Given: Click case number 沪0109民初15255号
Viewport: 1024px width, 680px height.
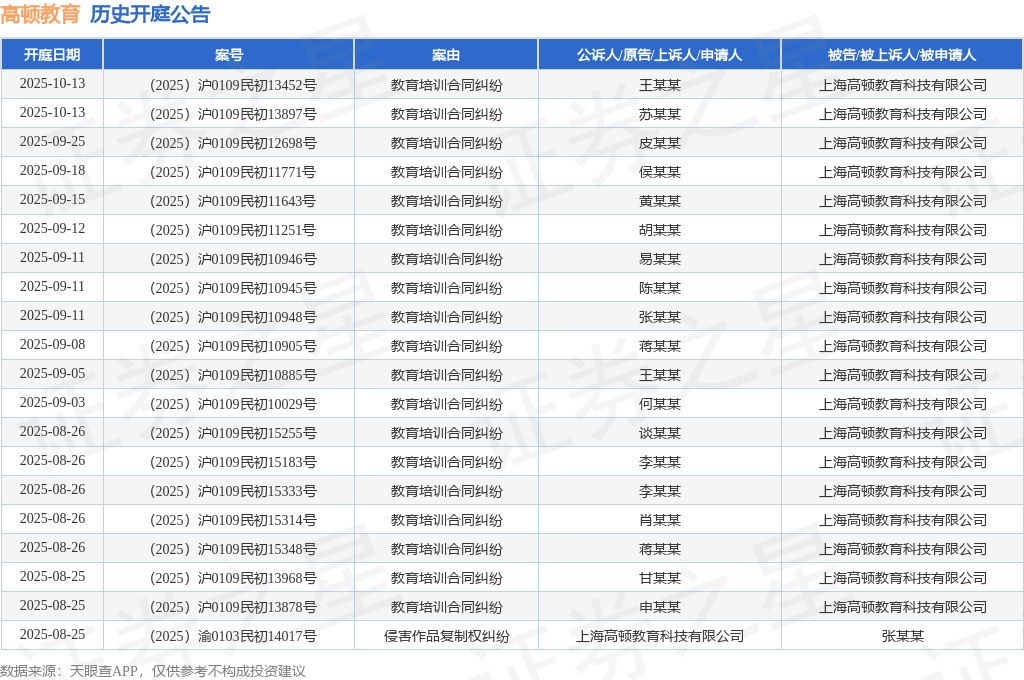Looking at the screenshot, I should point(257,433).
